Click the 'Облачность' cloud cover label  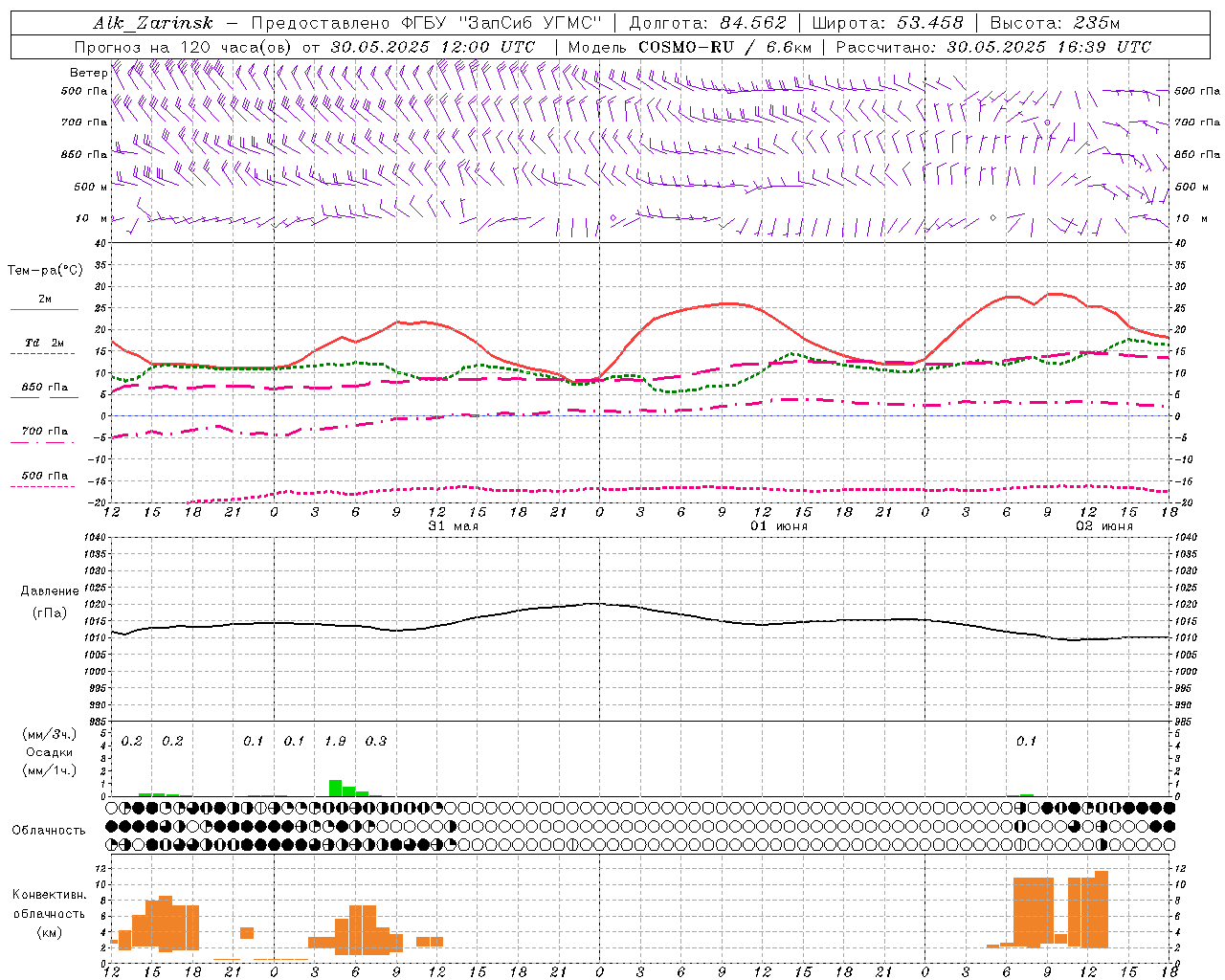pyautogui.click(x=49, y=830)
